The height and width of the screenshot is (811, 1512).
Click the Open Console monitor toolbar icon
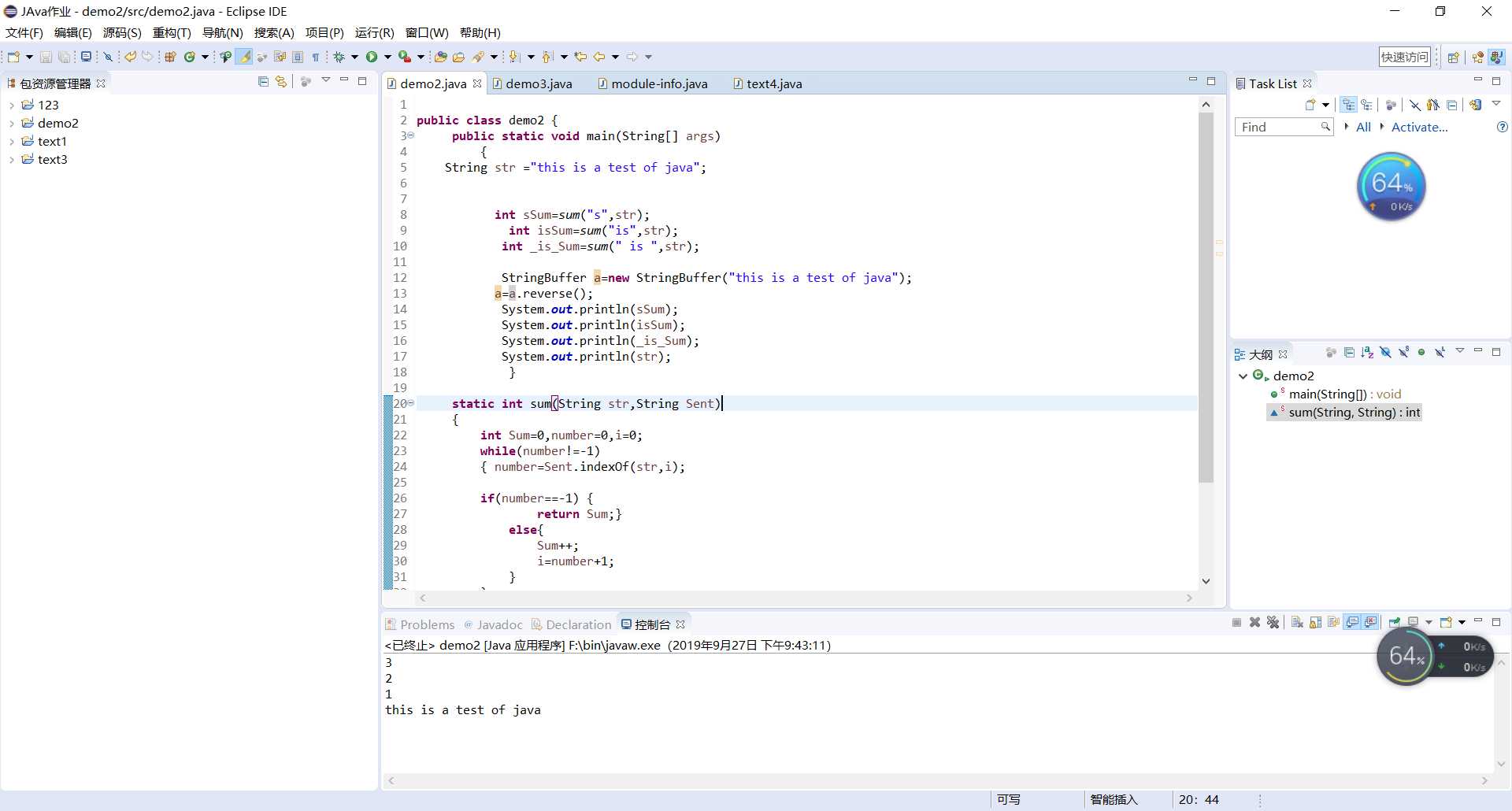coord(87,57)
